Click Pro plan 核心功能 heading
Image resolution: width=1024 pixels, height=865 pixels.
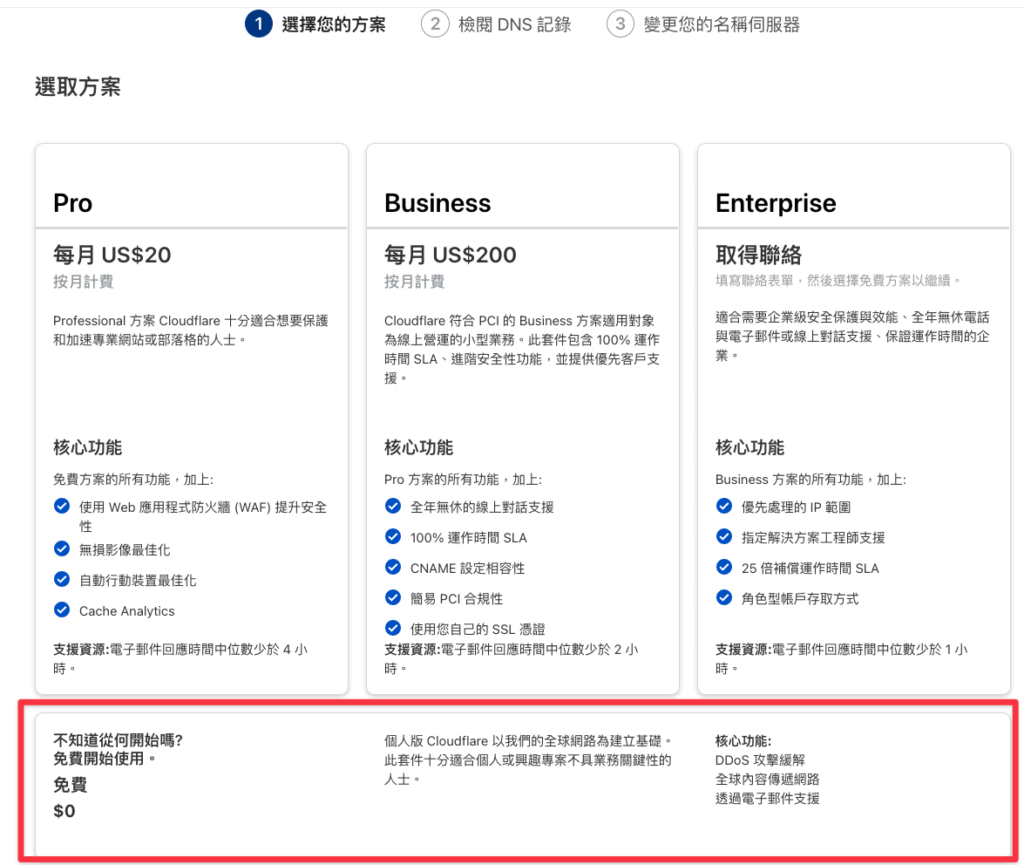pyautogui.click(x=88, y=448)
